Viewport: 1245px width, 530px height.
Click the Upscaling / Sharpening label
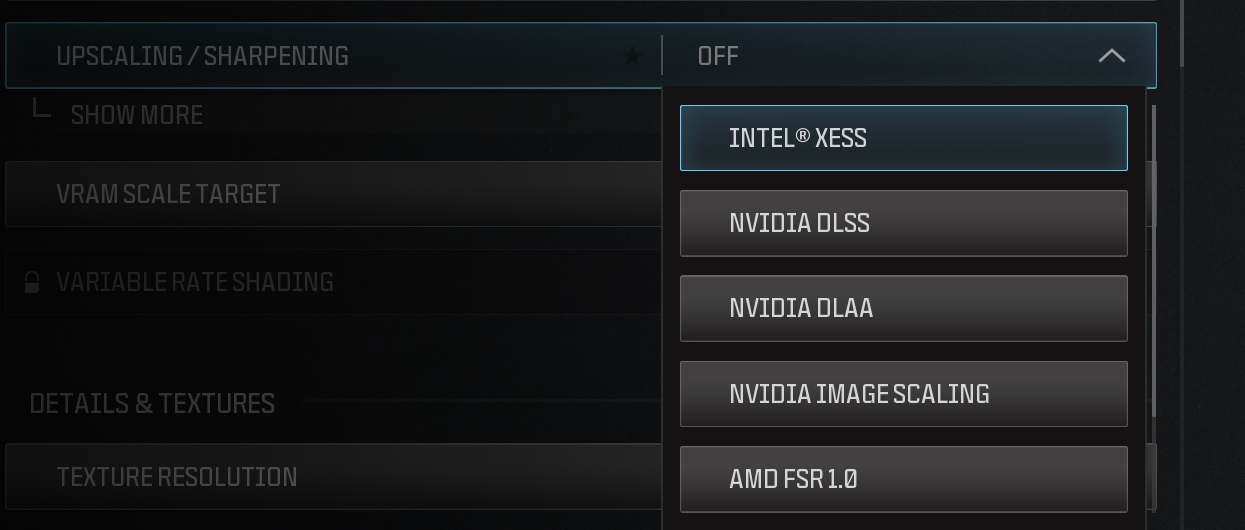pyautogui.click(x=202, y=56)
